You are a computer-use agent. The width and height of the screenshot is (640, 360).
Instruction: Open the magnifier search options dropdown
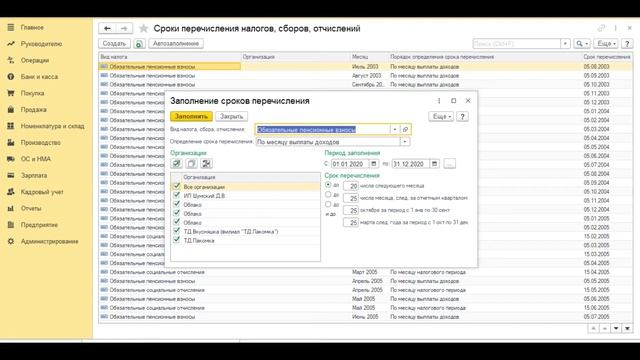point(582,44)
